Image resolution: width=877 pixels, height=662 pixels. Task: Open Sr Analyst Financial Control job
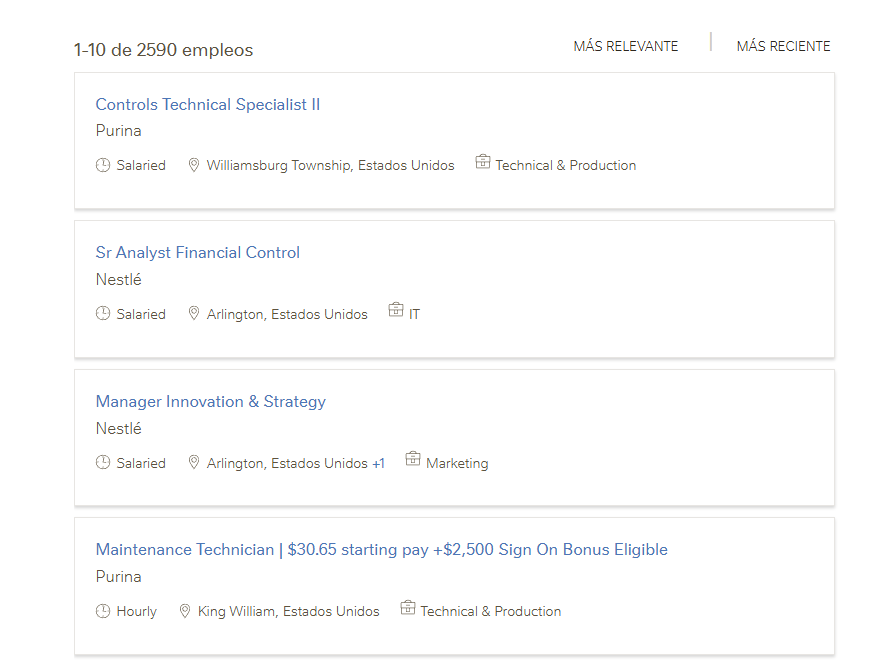pyautogui.click(x=197, y=253)
